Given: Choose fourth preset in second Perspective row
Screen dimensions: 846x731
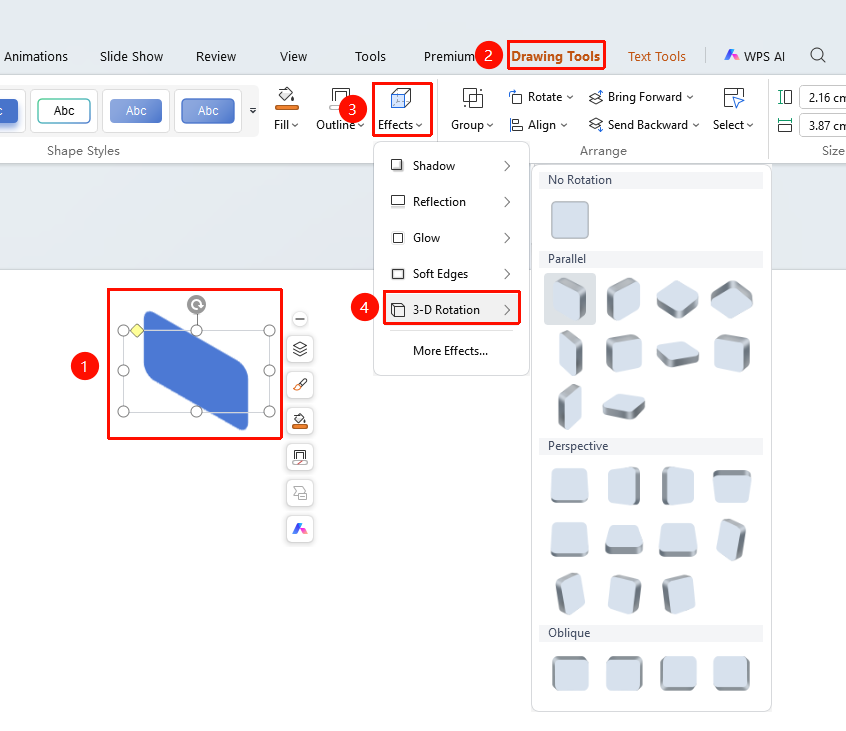Looking at the screenshot, I should pyautogui.click(x=732, y=539).
